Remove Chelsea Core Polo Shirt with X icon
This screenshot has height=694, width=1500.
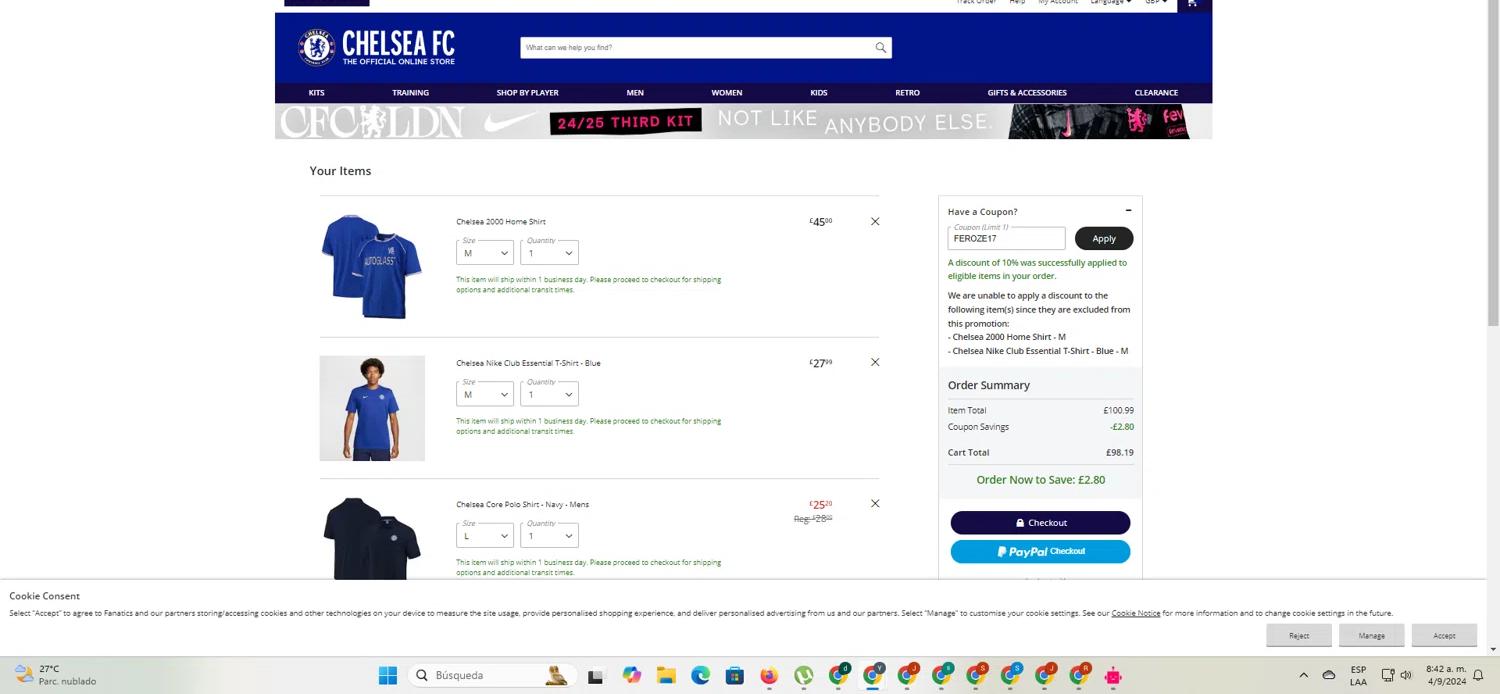click(875, 503)
